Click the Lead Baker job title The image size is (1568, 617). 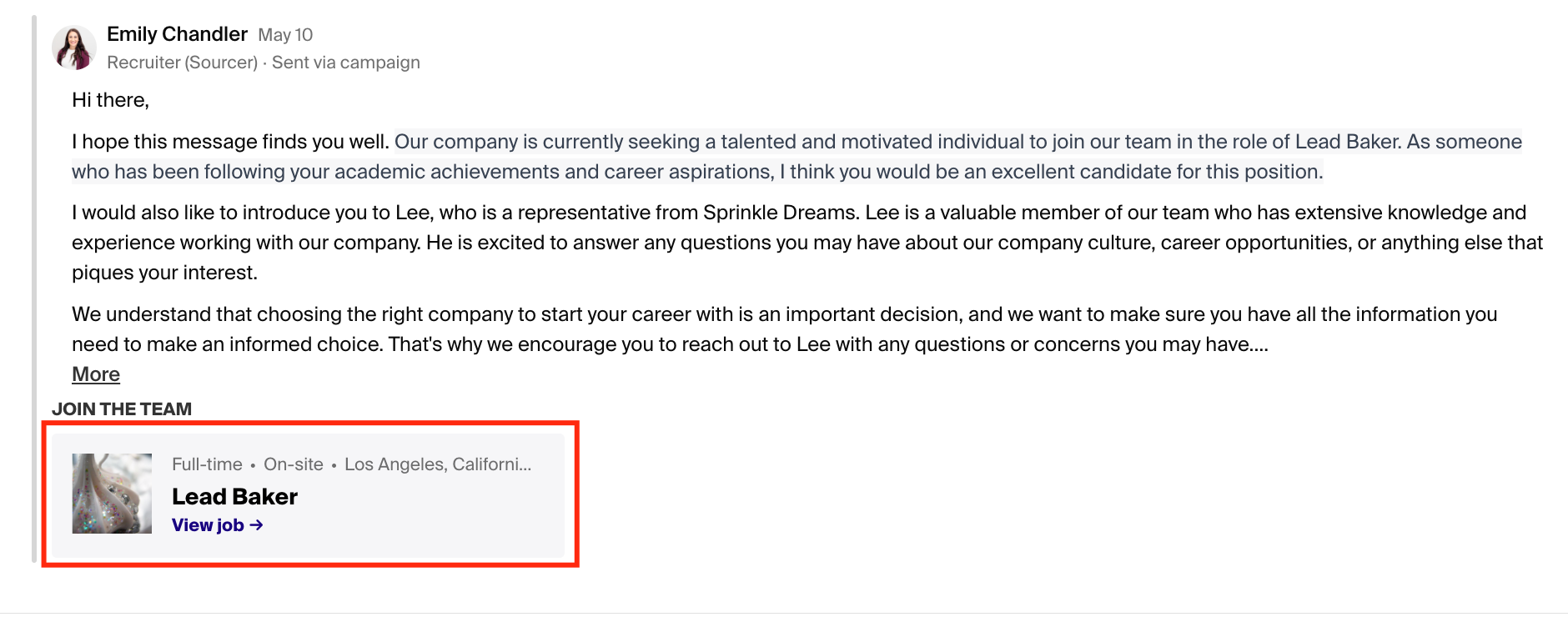click(x=234, y=497)
